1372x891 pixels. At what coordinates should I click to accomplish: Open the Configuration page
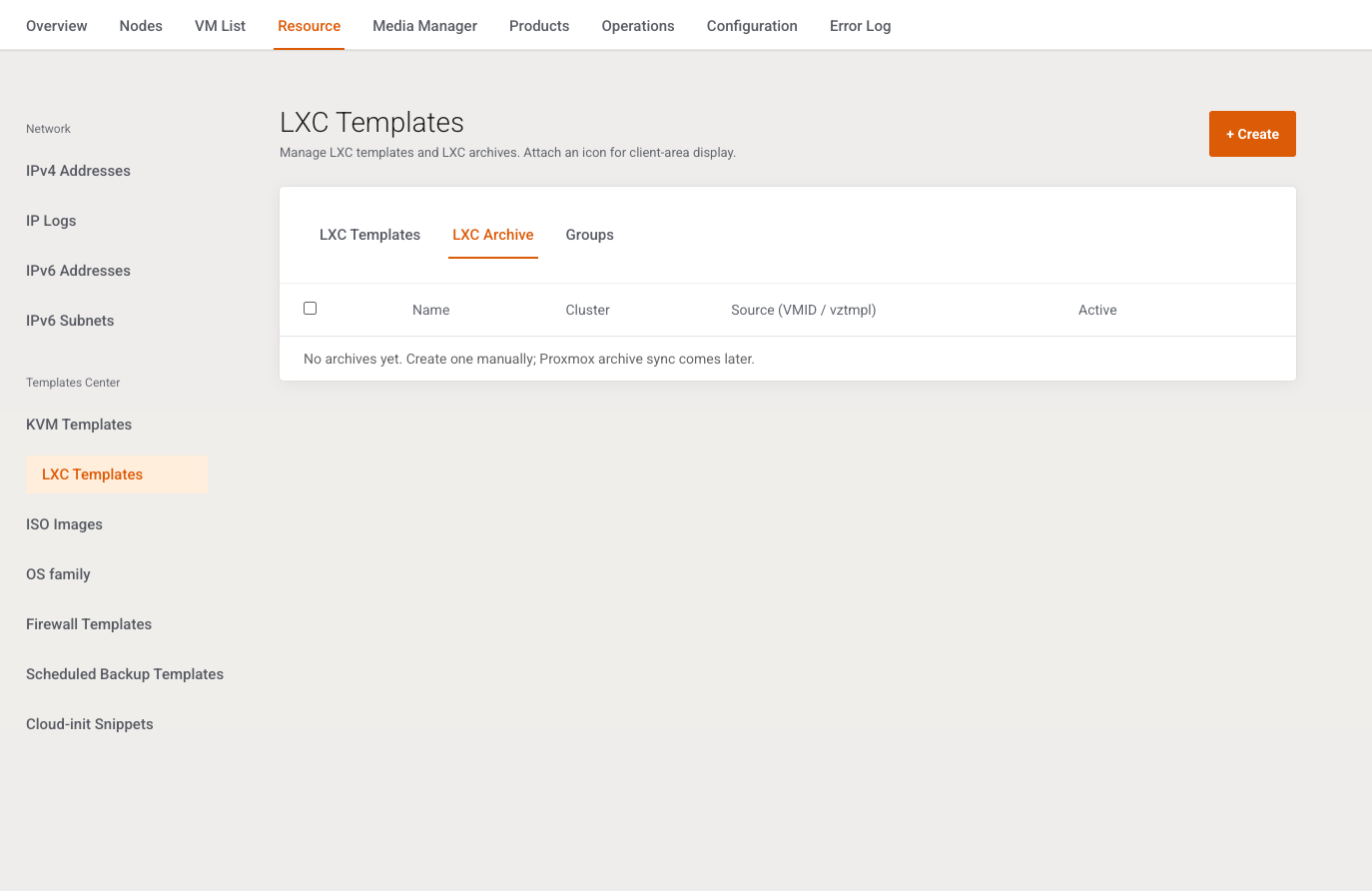click(x=752, y=26)
